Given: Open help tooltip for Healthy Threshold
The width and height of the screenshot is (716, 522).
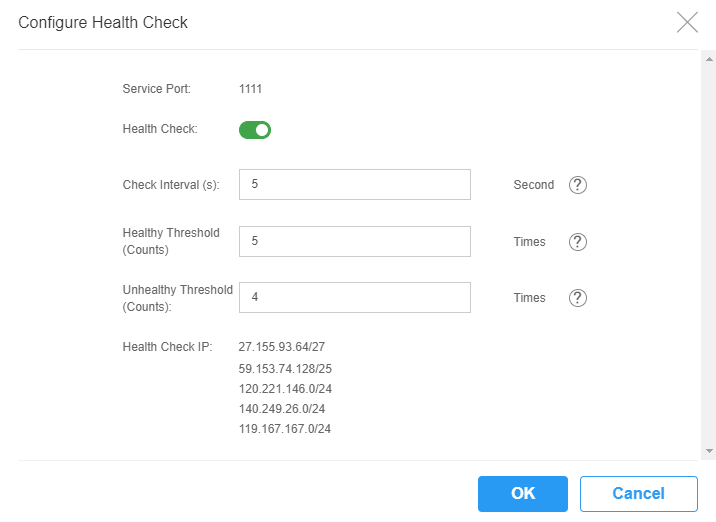Looking at the screenshot, I should click(x=578, y=242).
